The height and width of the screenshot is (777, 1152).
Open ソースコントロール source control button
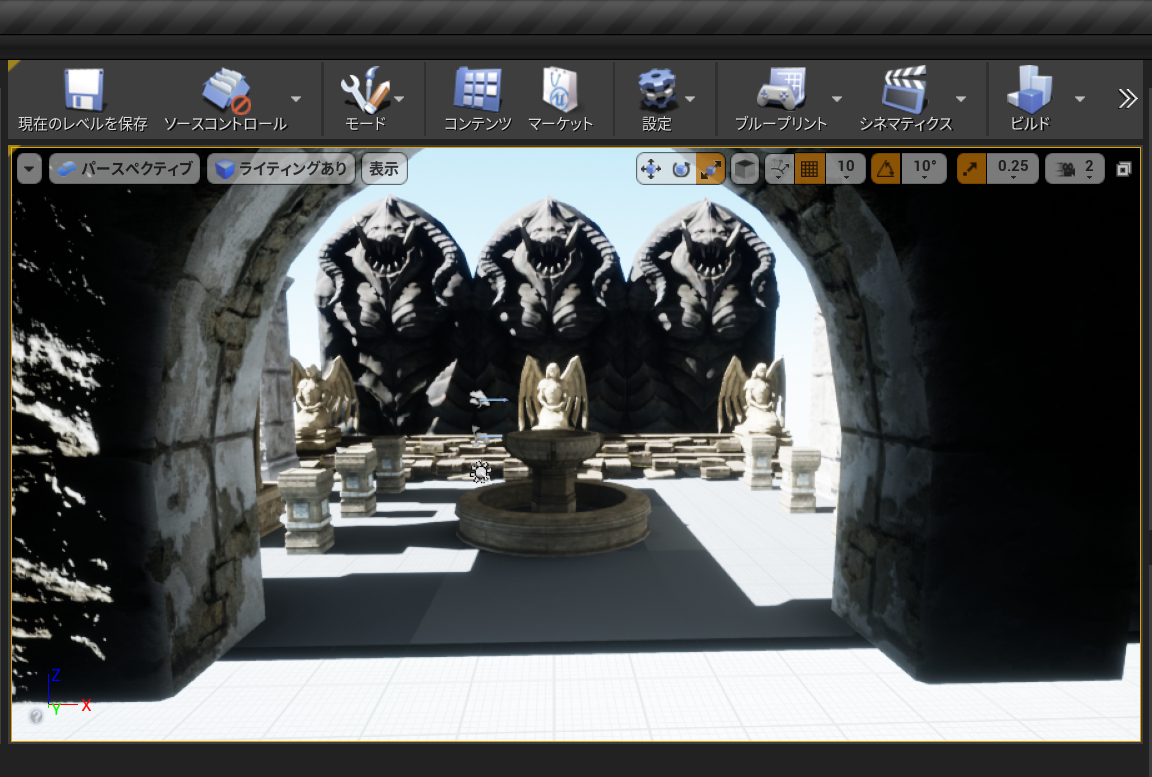pyautogui.click(x=226, y=99)
